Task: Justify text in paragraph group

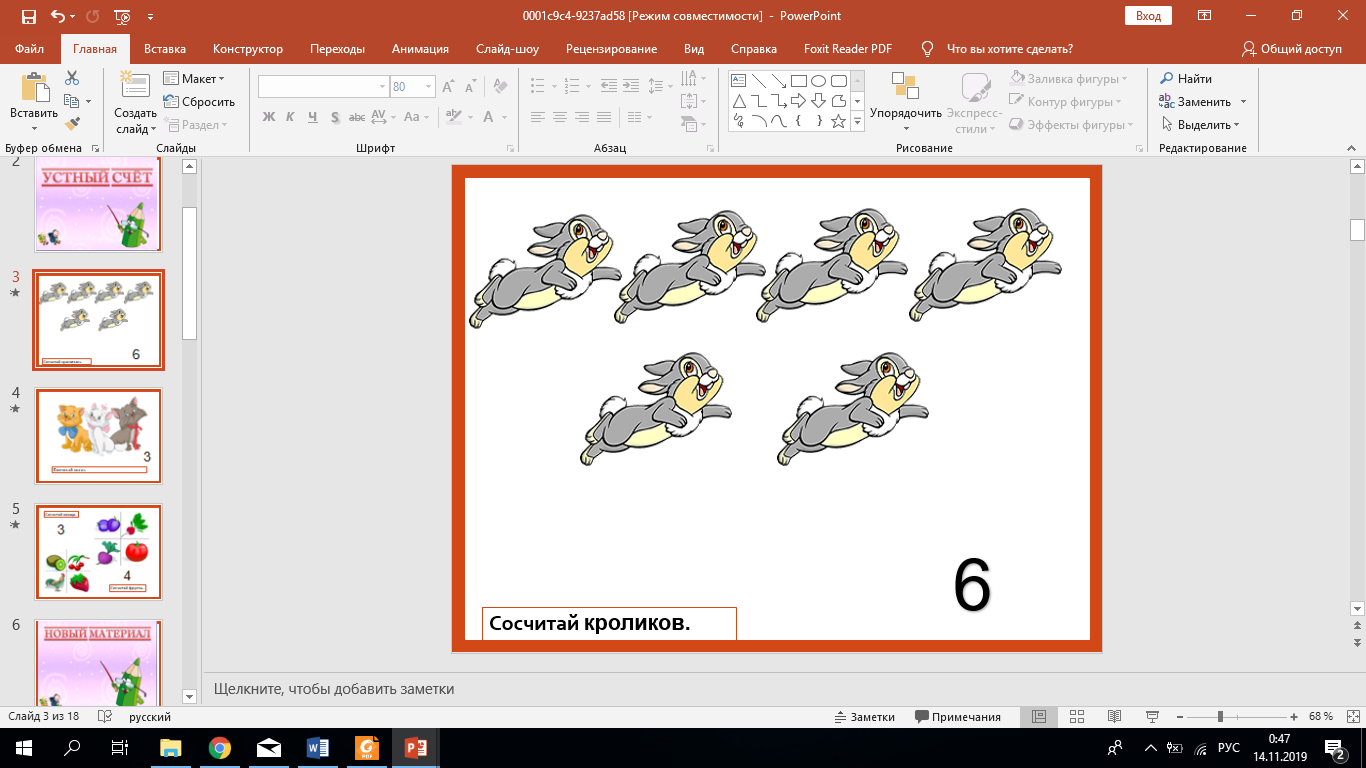Action: click(x=604, y=117)
